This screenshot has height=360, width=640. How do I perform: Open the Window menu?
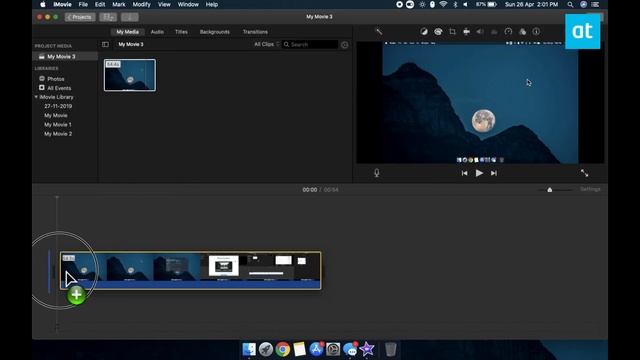[x=188, y=4]
